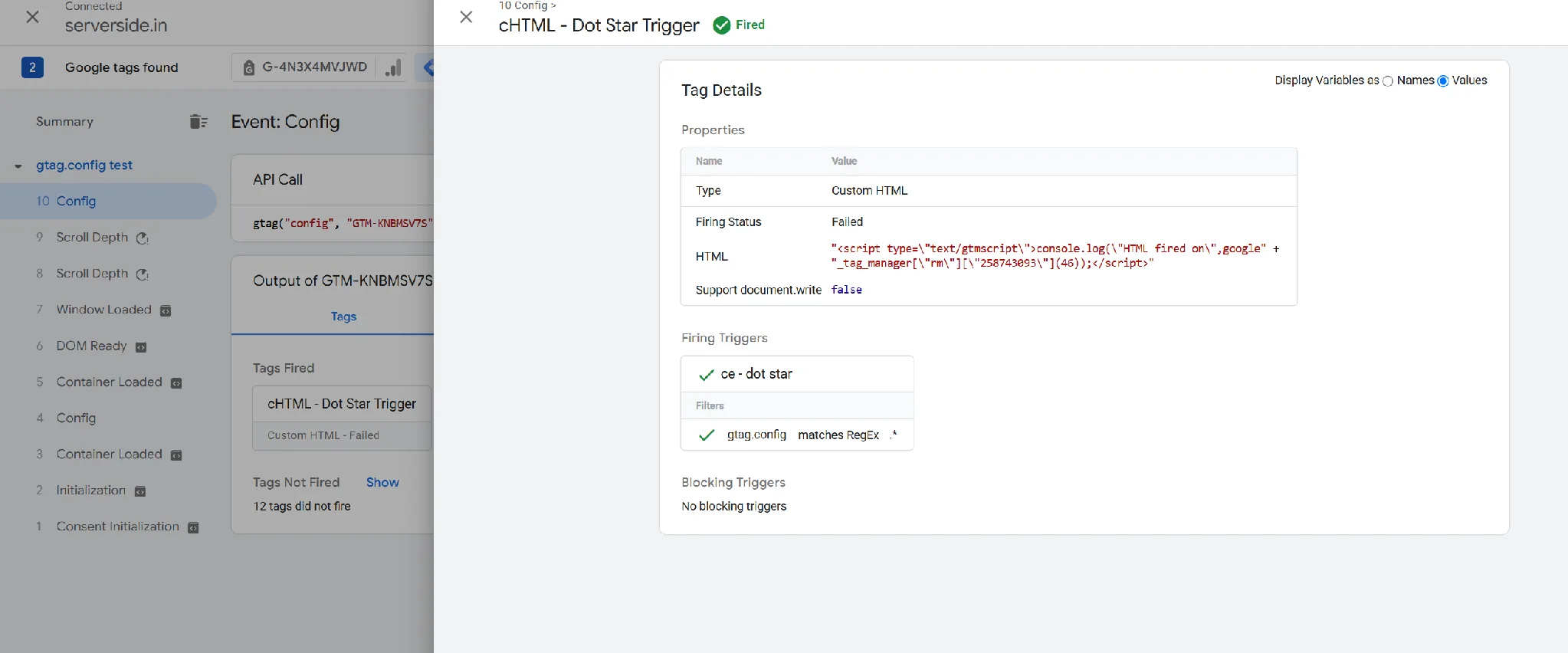The image size is (1568, 653).
Task: Click the 8 Scroll Depth event icon
Action: (x=142, y=274)
